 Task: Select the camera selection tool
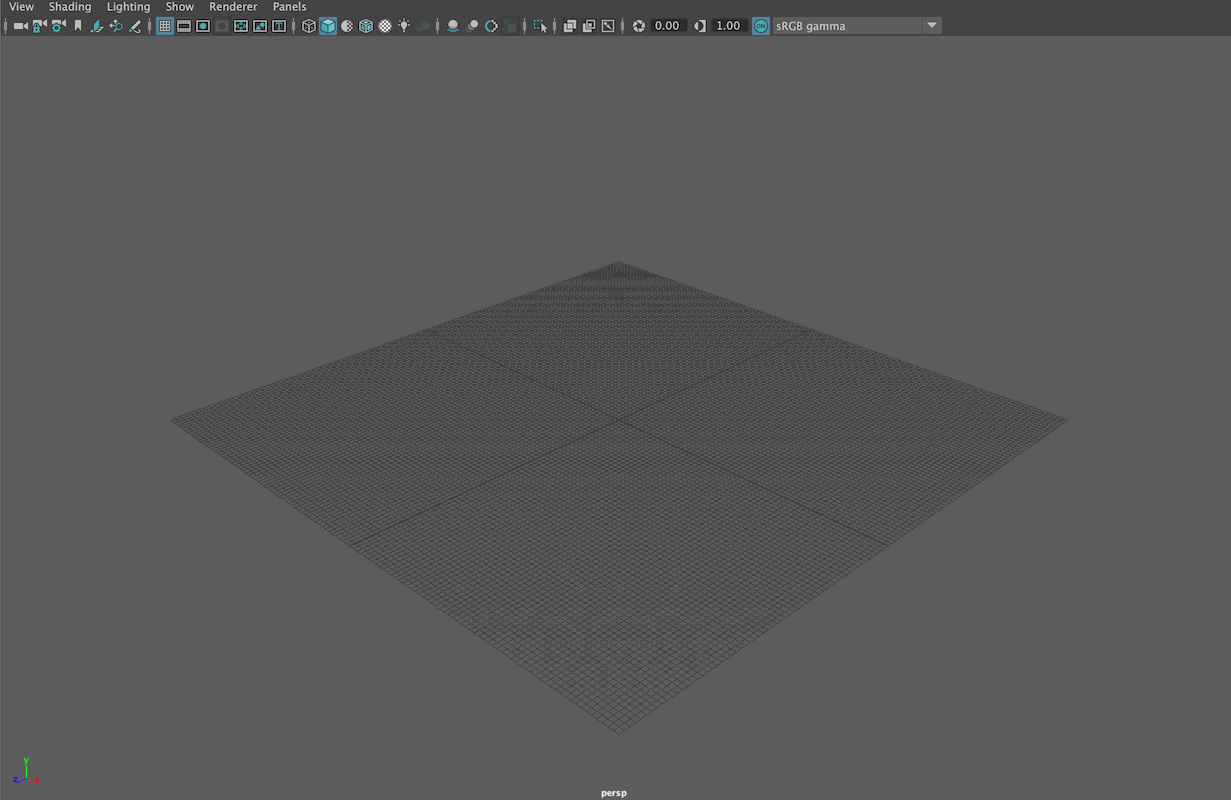tap(20, 25)
